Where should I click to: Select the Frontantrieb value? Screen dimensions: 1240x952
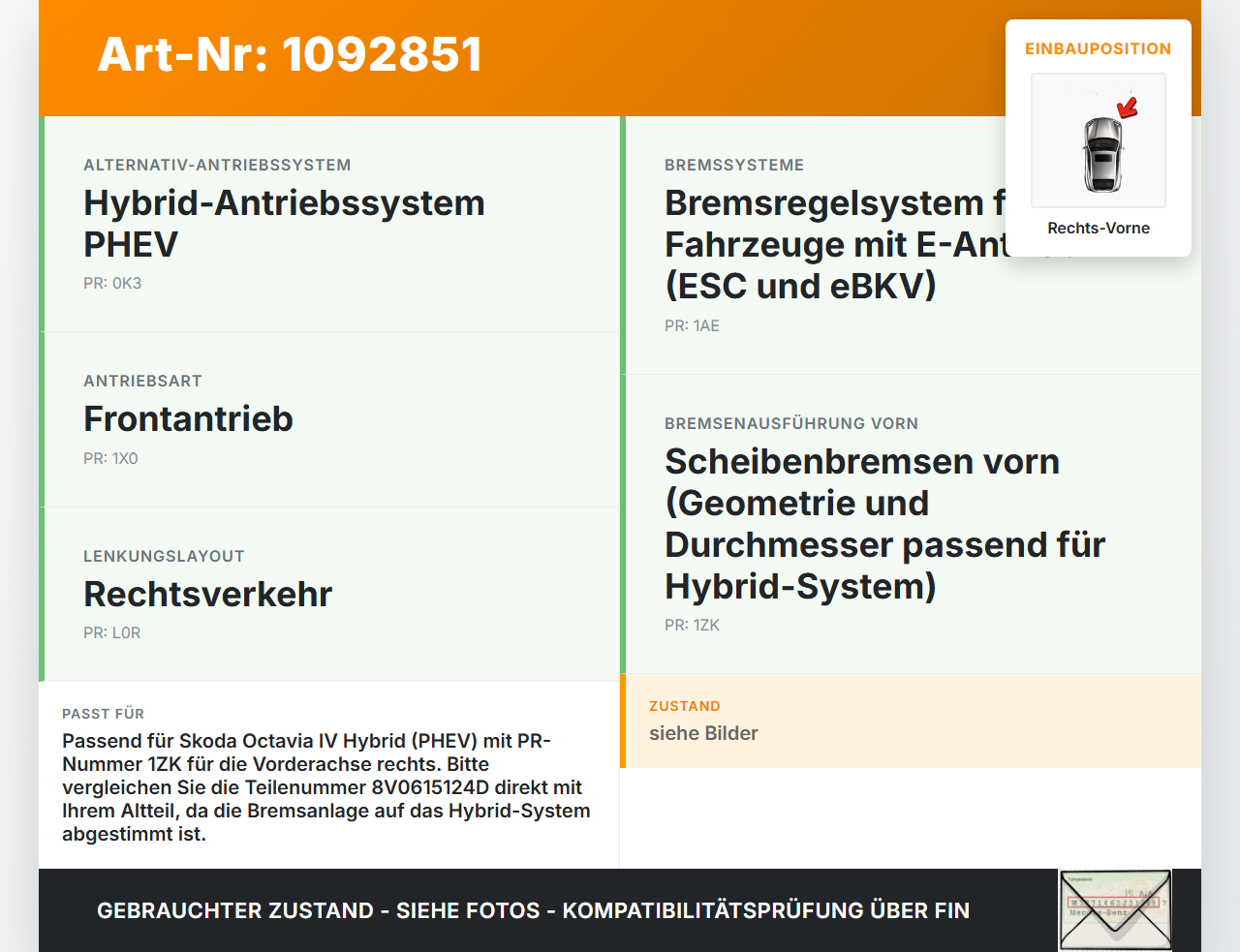tap(188, 418)
